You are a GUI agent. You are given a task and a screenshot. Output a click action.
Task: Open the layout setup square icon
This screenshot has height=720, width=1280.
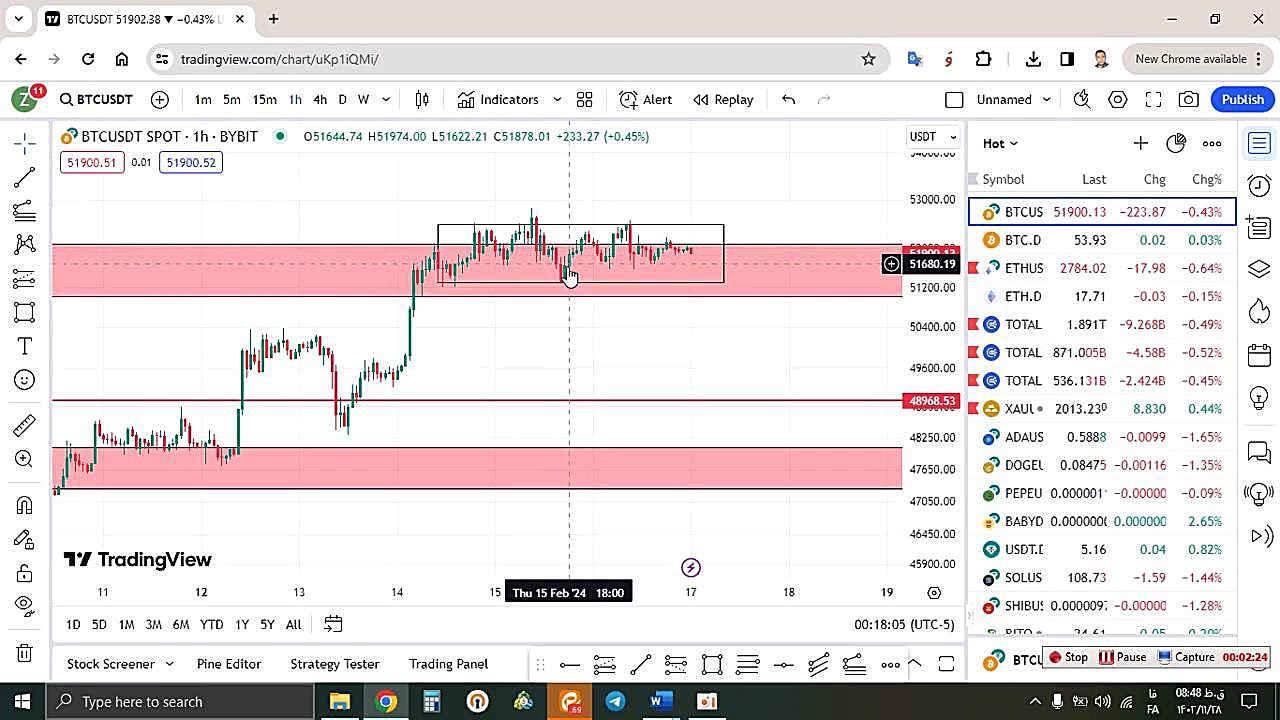pos(954,99)
